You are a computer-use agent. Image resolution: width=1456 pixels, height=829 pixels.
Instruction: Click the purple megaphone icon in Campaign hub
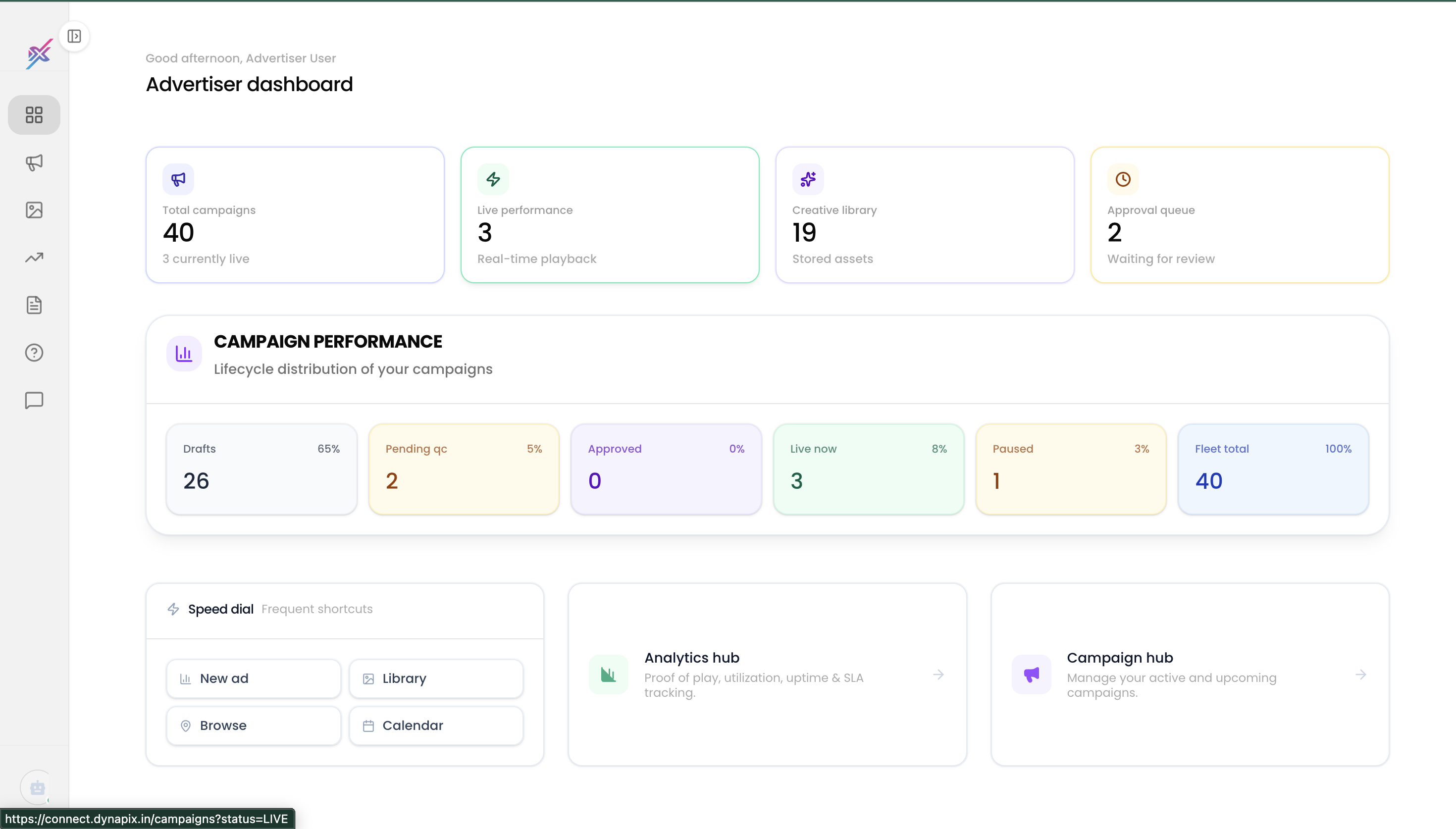[x=1032, y=674]
